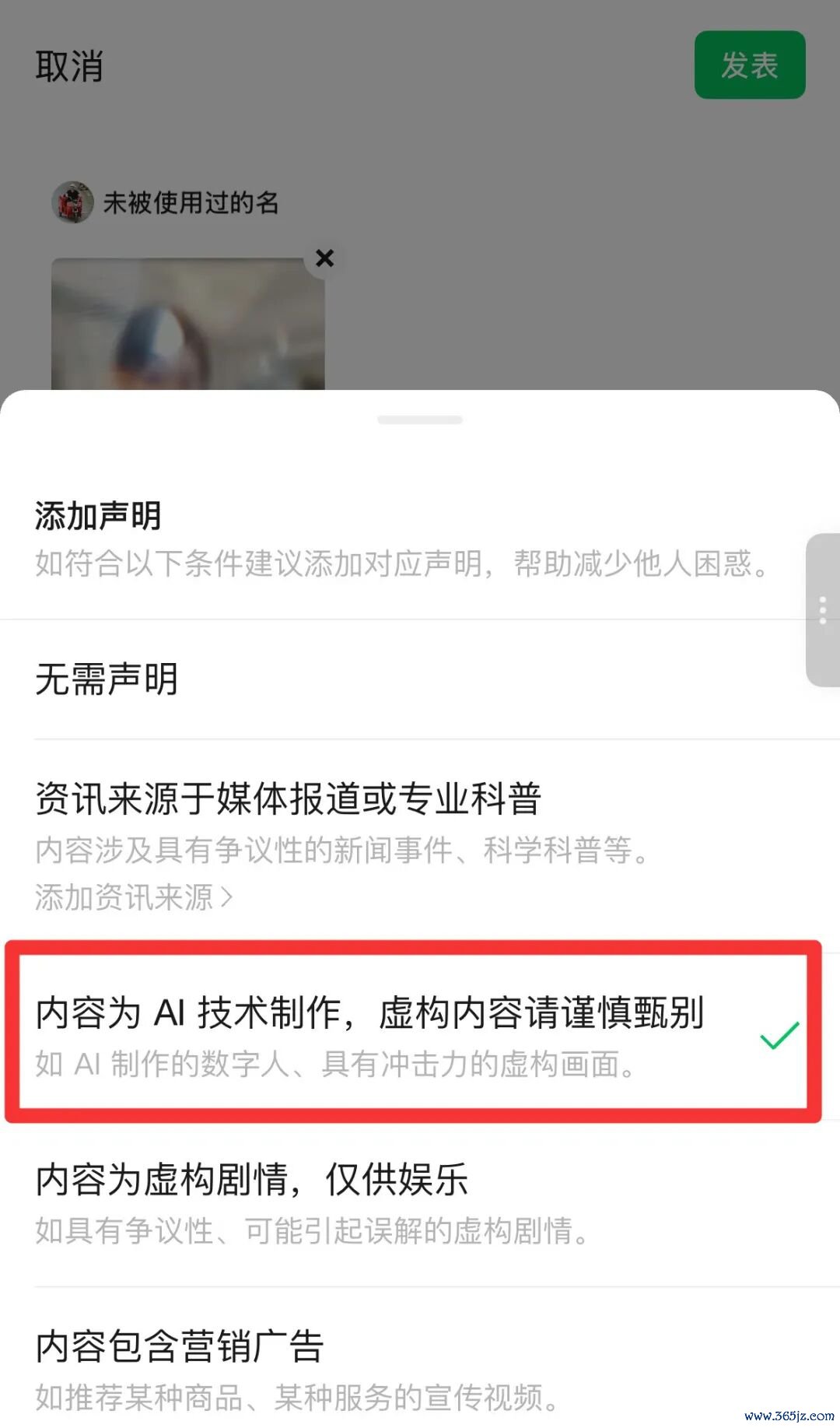Screen dimensions: 840x1428
Task: Toggle the green checkmark on AI declaration
Action: (x=779, y=1036)
